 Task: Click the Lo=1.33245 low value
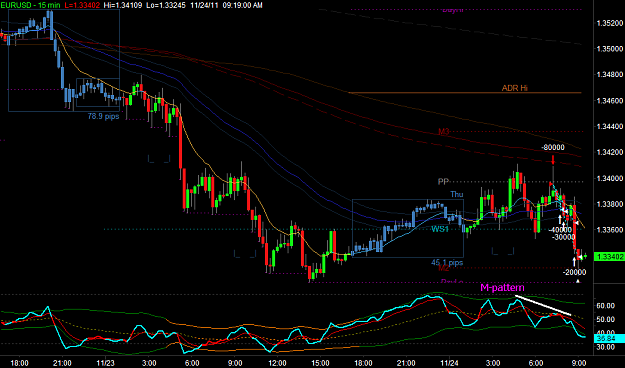tap(166, 5)
